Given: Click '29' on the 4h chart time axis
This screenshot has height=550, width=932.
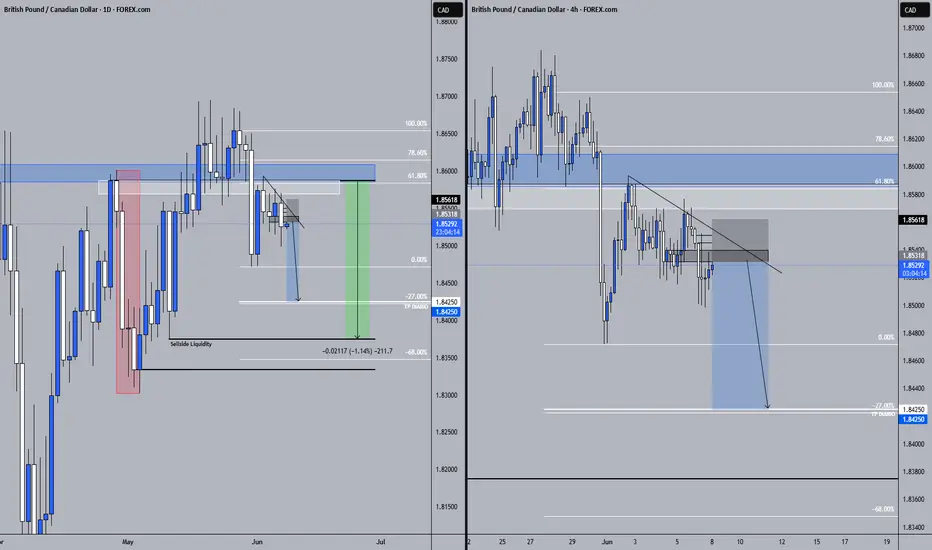Looking at the screenshot, I should (x=572, y=542).
